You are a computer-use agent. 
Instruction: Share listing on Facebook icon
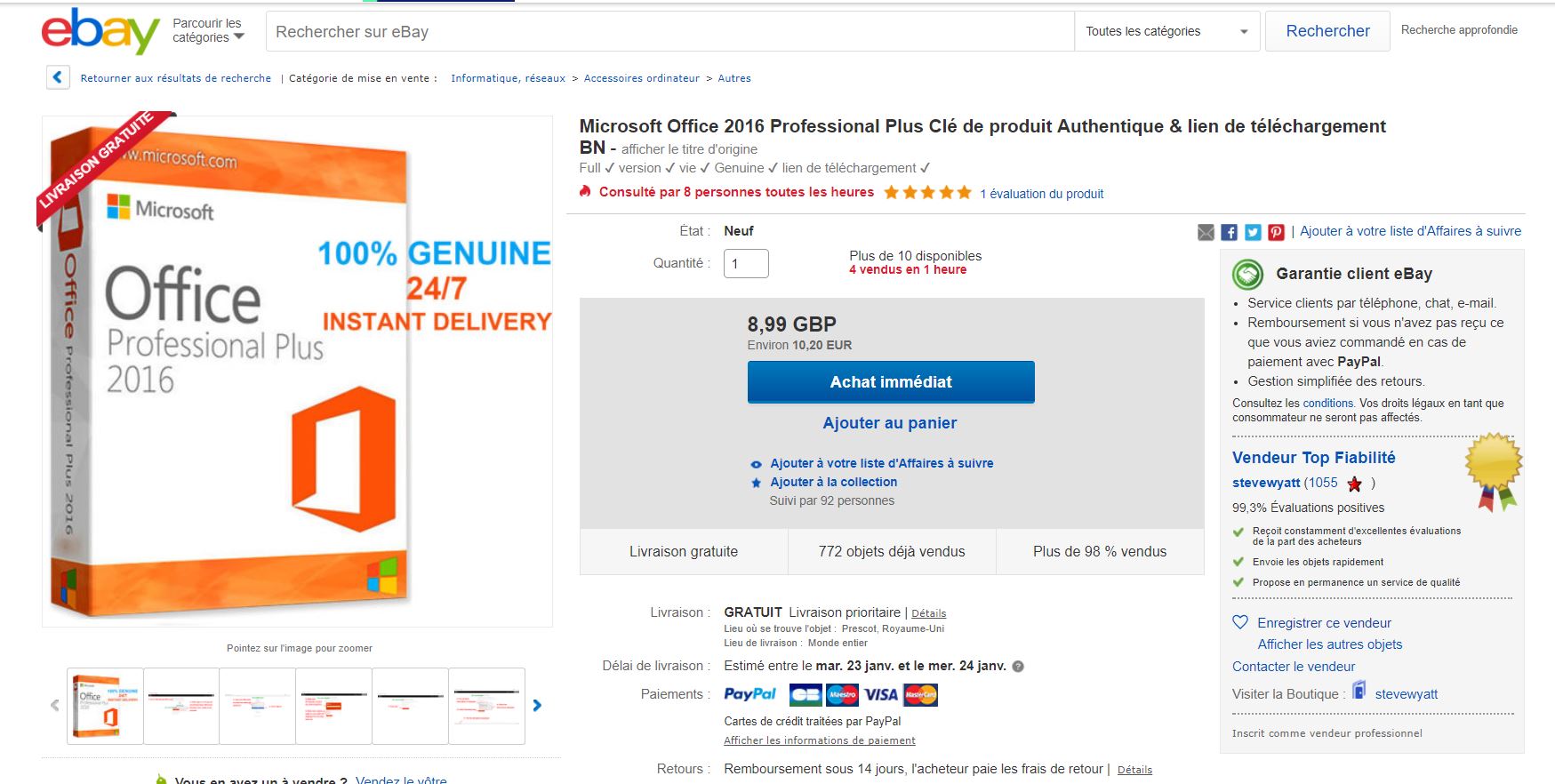tap(1229, 232)
